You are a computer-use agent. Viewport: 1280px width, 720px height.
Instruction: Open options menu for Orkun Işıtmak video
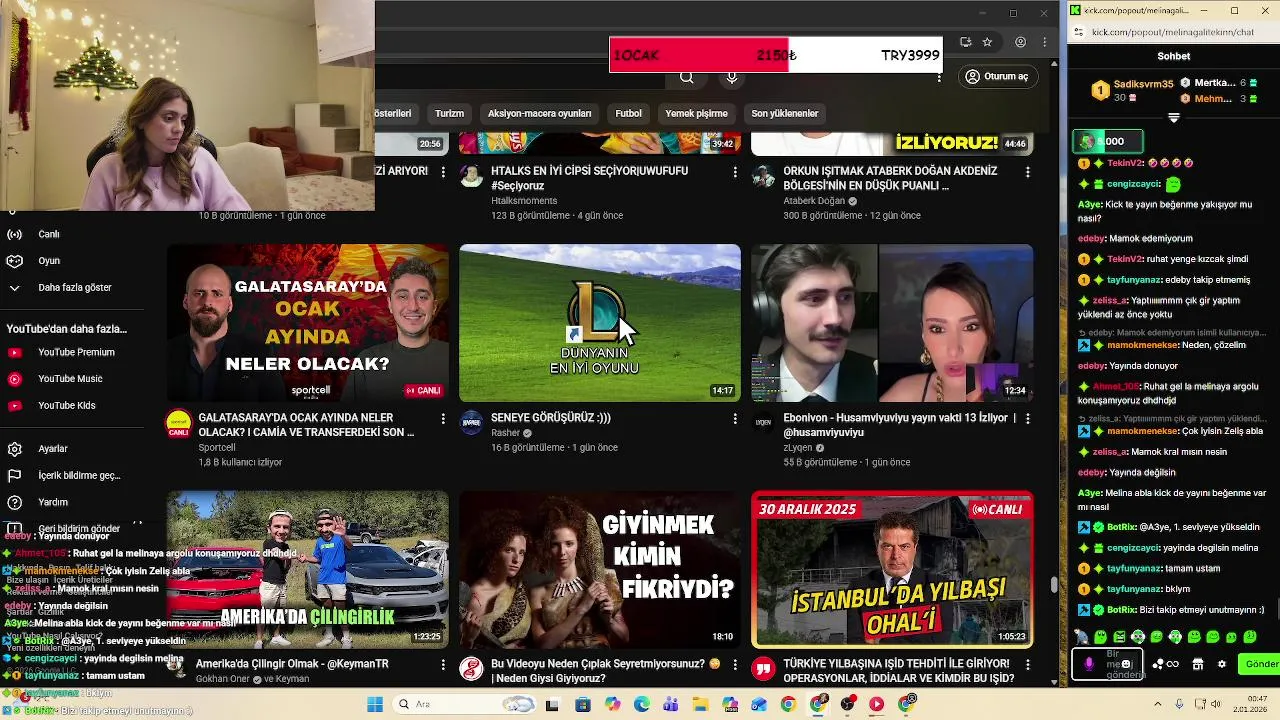point(1027,172)
